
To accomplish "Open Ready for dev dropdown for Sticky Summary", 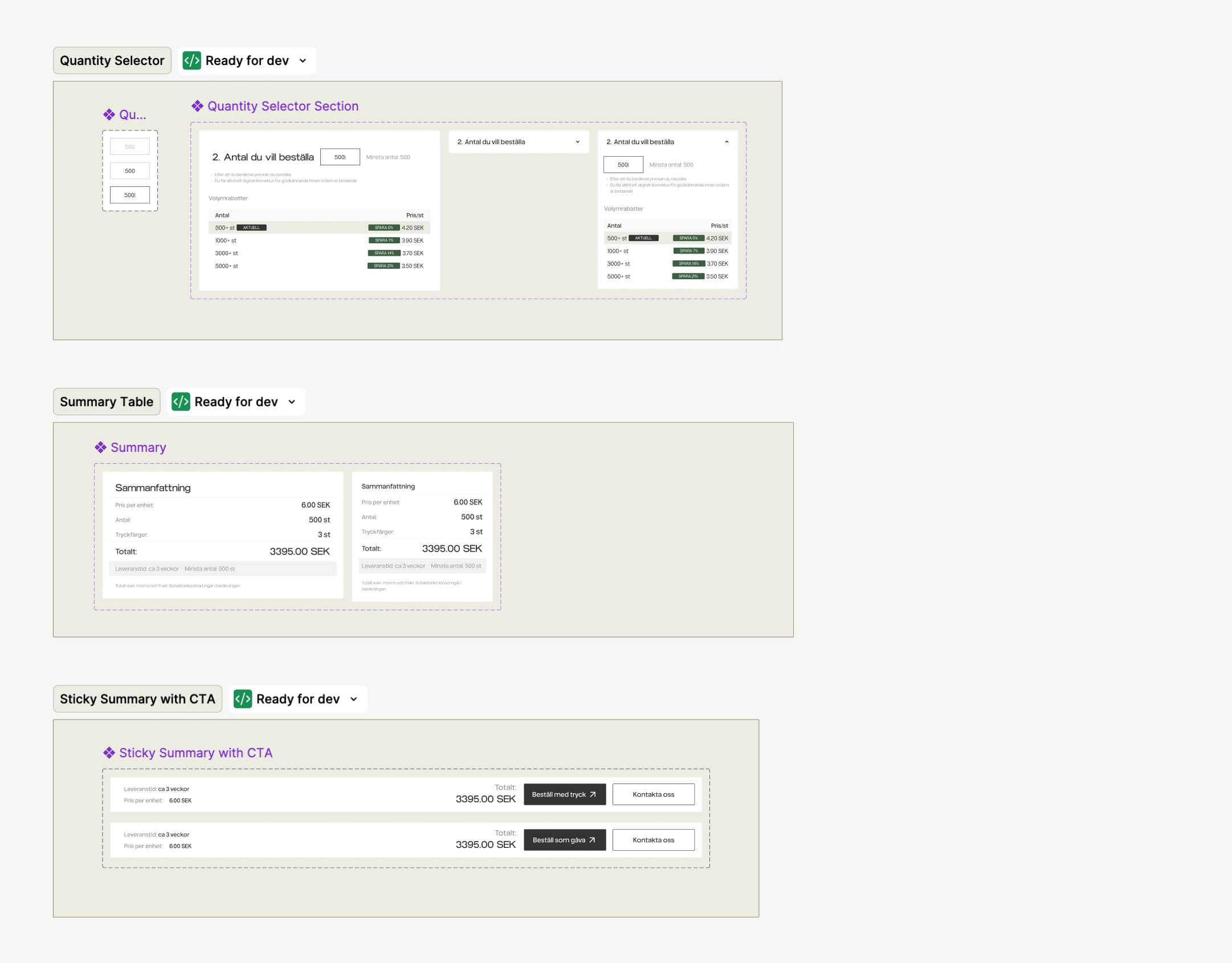I will (354, 699).
